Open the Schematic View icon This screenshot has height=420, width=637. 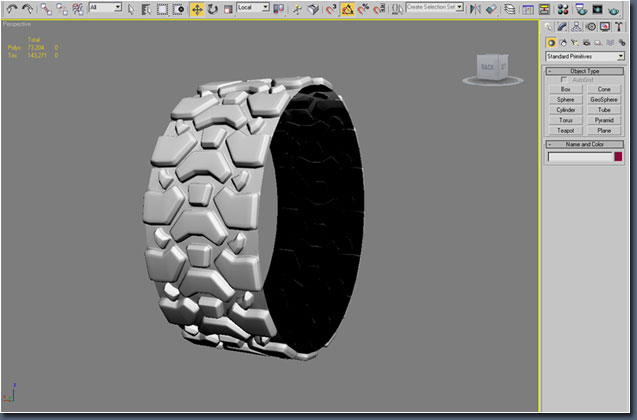(544, 9)
